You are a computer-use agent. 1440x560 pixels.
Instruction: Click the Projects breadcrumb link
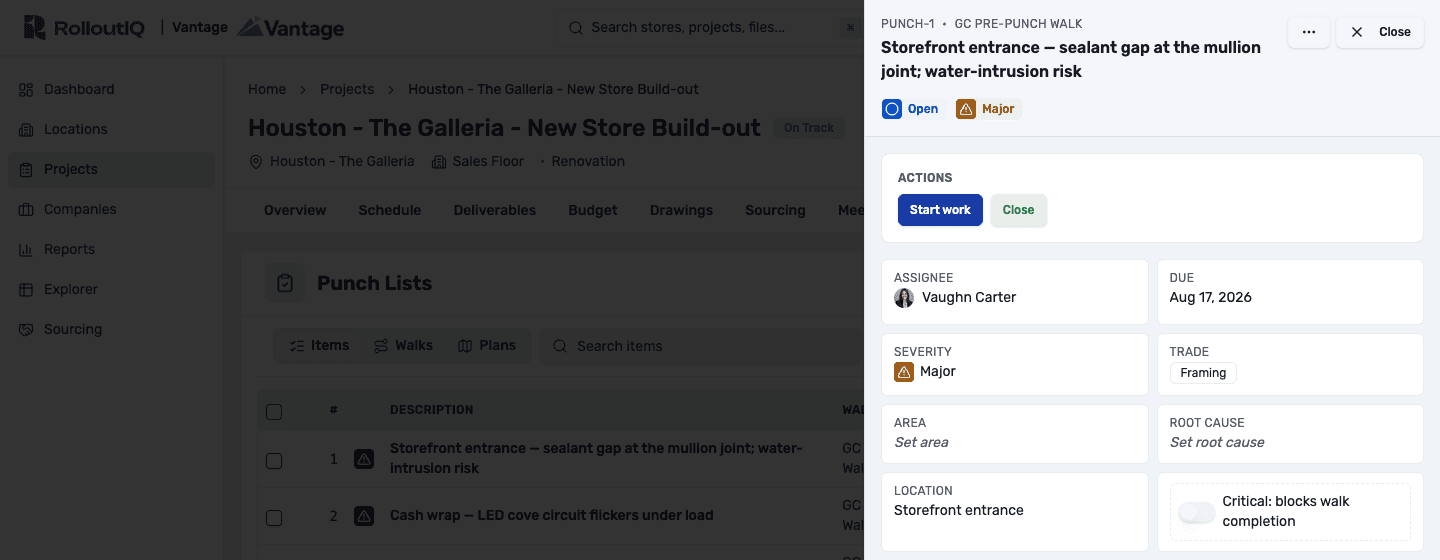pyautogui.click(x=347, y=89)
